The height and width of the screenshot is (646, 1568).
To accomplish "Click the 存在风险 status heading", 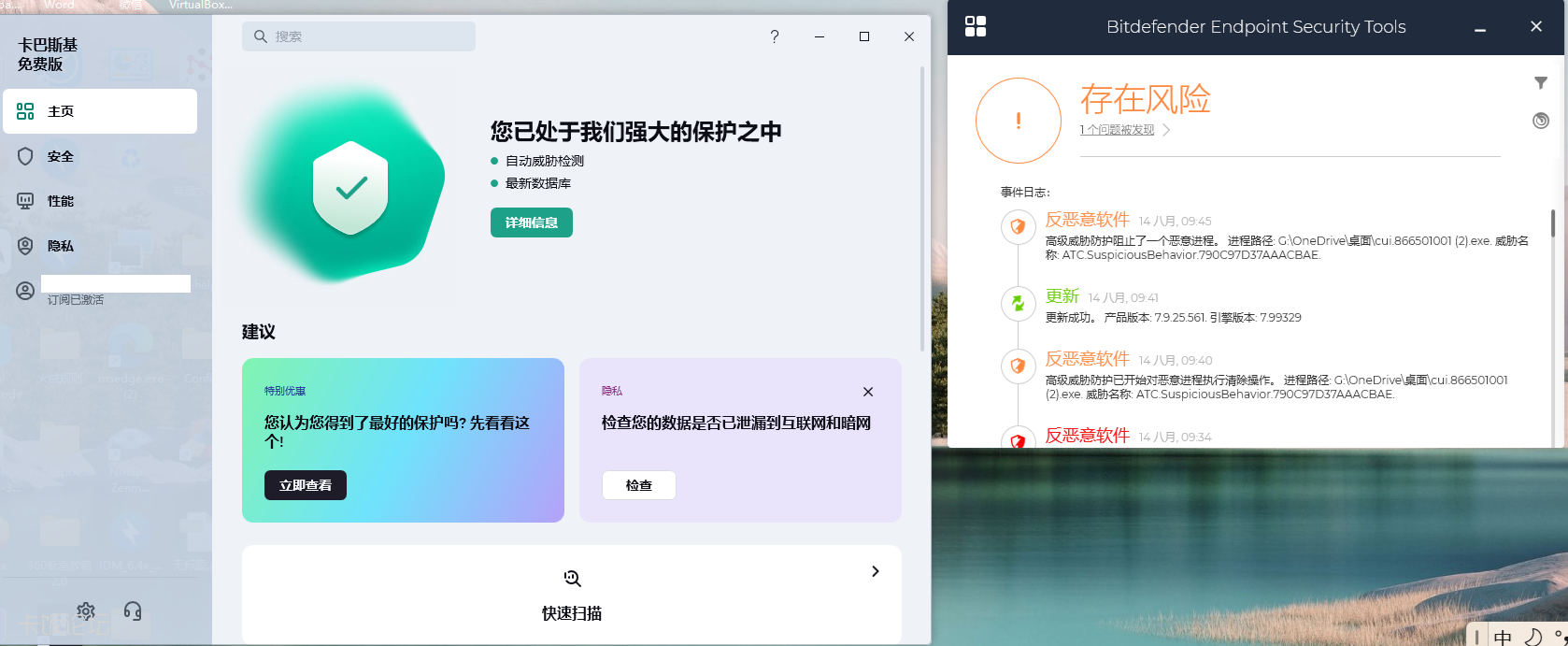I will (1146, 99).
